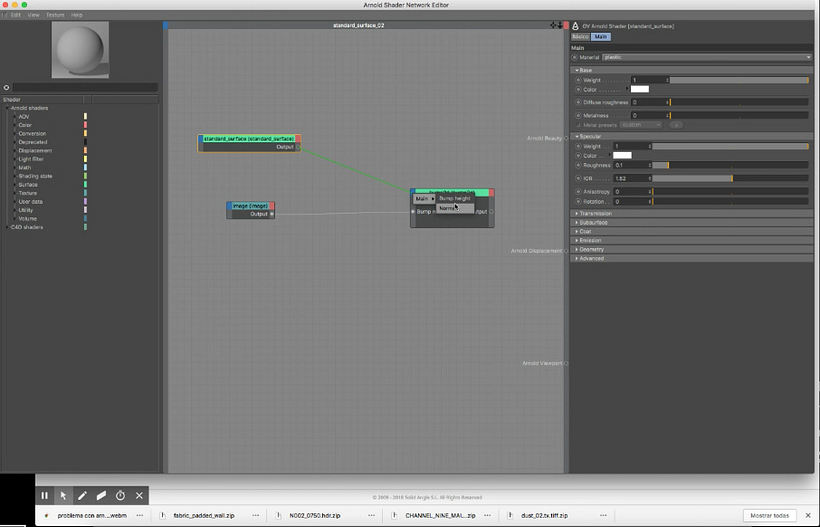Click the Base Color white swatch
Image resolution: width=820 pixels, height=527 pixels.
pyautogui.click(x=640, y=89)
